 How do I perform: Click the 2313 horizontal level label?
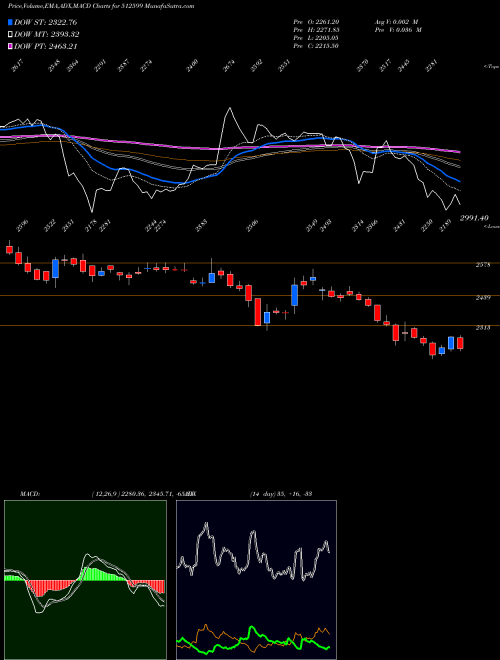click(x=483, y=327)
